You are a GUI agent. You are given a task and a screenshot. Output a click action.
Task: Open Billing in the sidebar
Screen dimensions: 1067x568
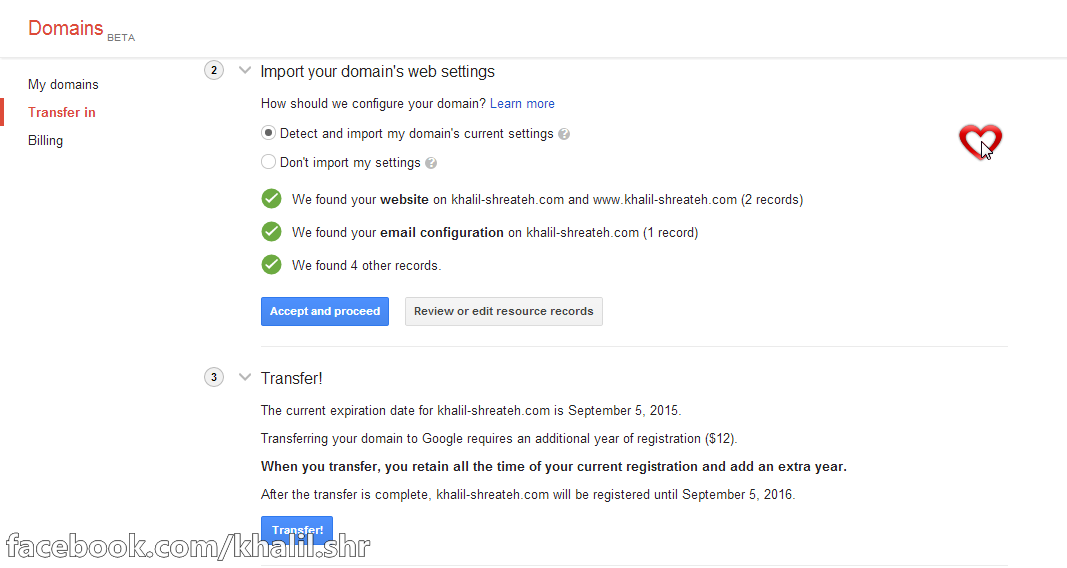click(45, 141)
